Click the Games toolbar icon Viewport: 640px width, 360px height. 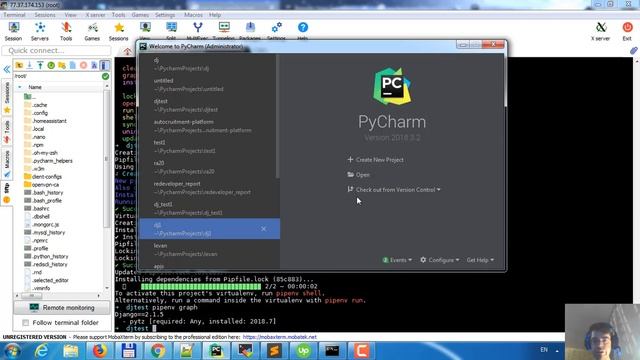[x=92, y=31]
